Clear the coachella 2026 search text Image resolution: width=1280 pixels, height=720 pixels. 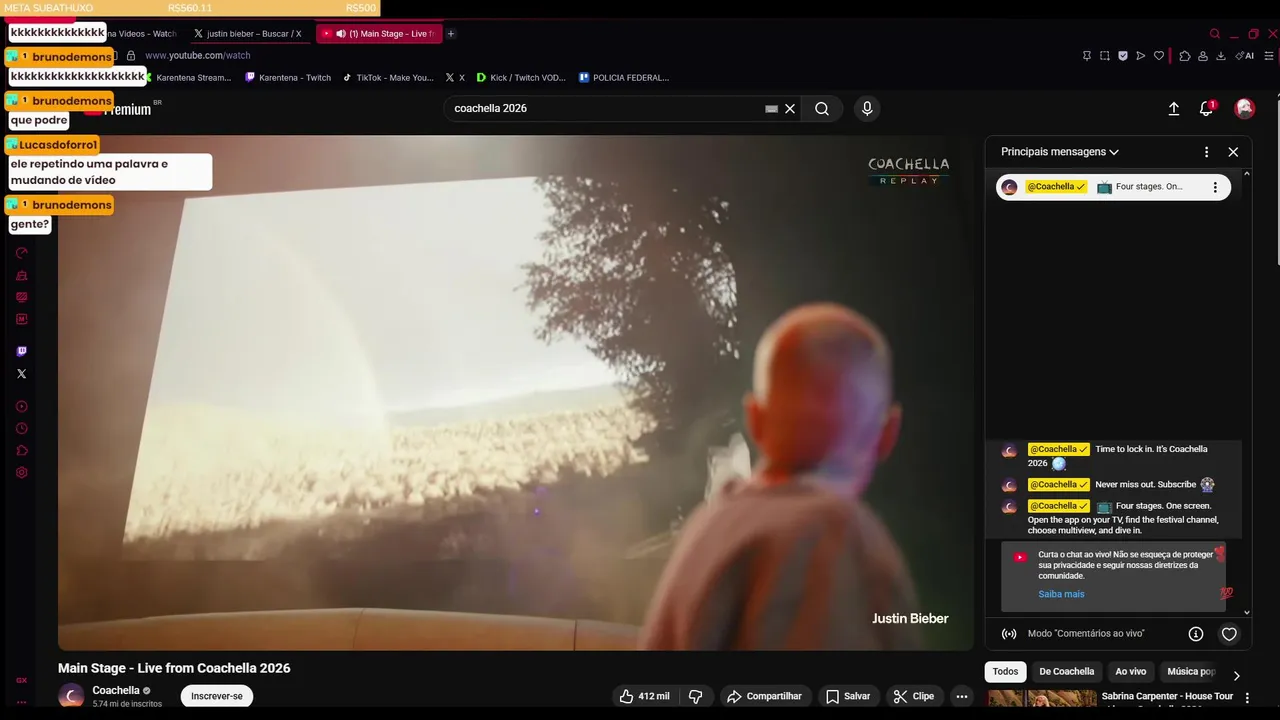tap(790, 108)
